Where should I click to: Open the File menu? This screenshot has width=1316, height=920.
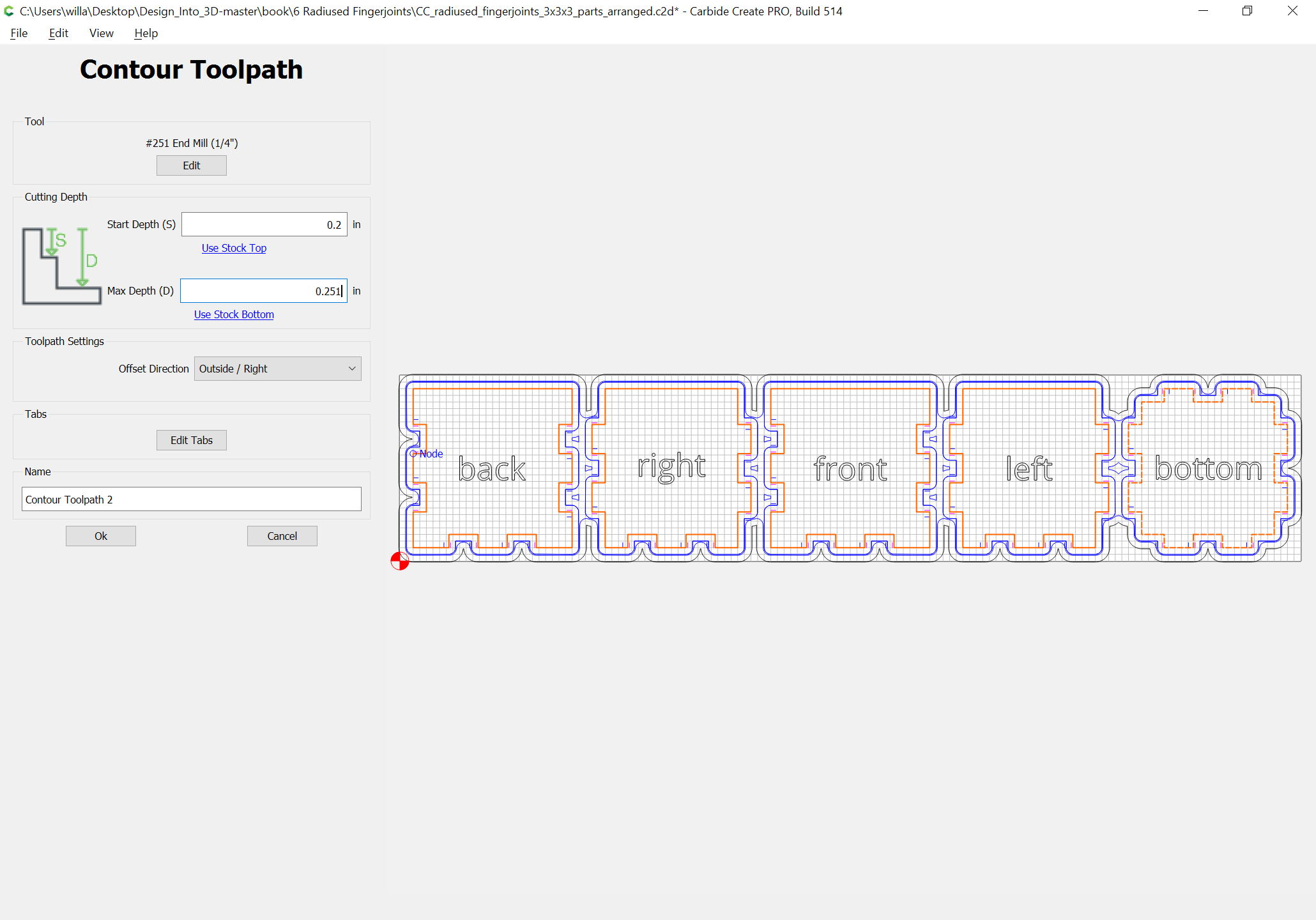coord(19,33)
